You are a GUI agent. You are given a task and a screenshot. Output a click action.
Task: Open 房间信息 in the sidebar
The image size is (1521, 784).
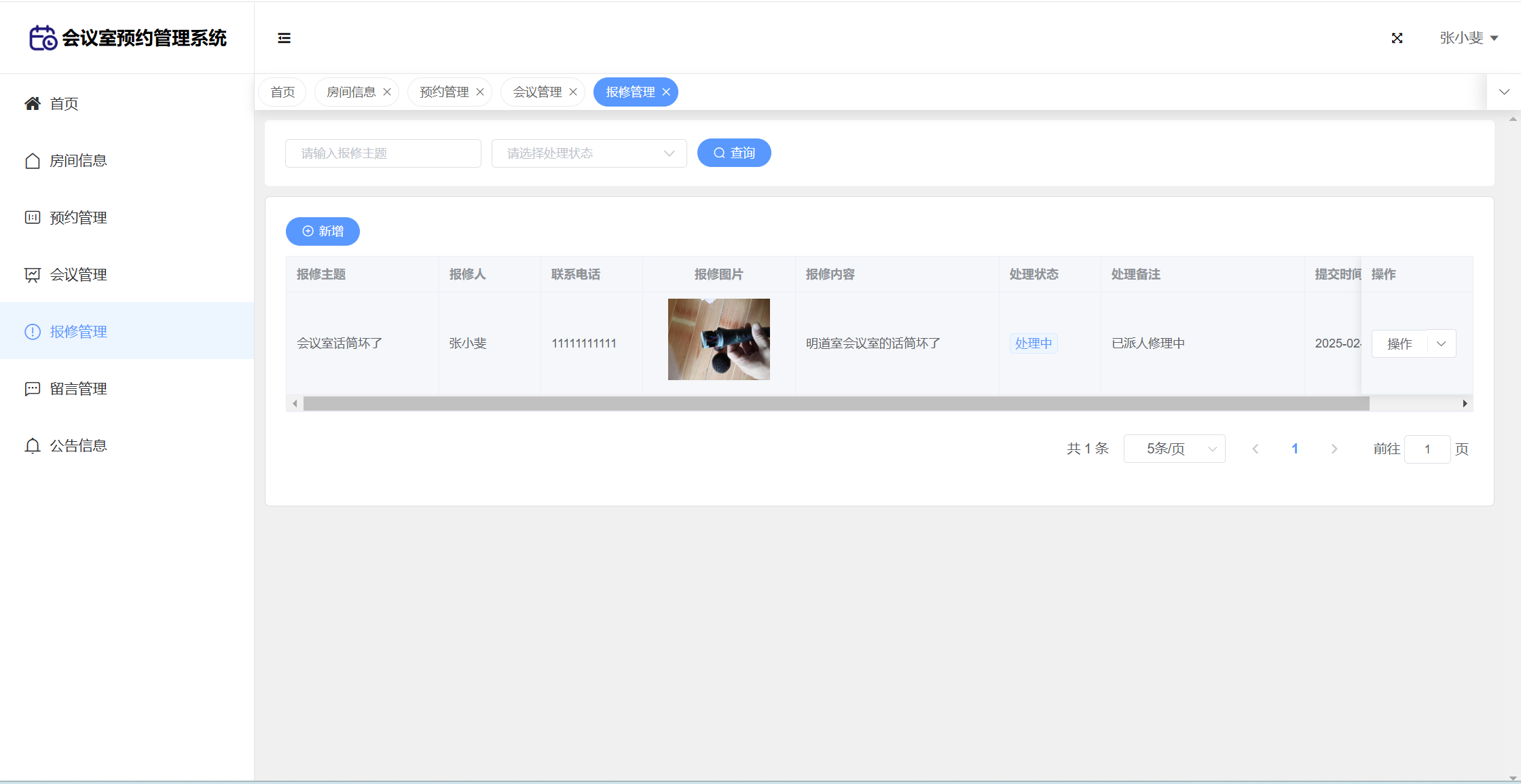(78, 161)
